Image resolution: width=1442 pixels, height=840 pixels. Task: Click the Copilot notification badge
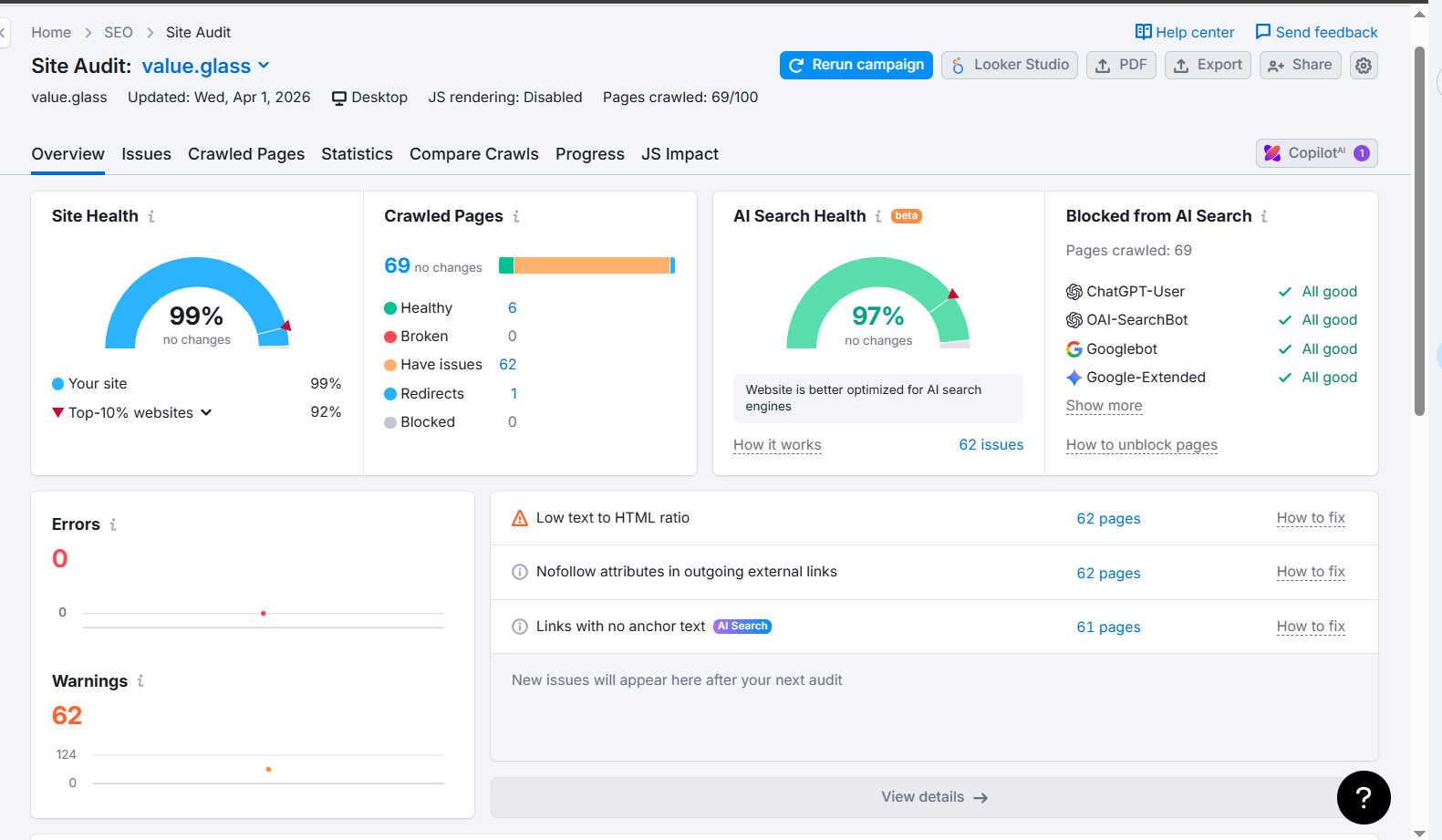(1361, 153)
